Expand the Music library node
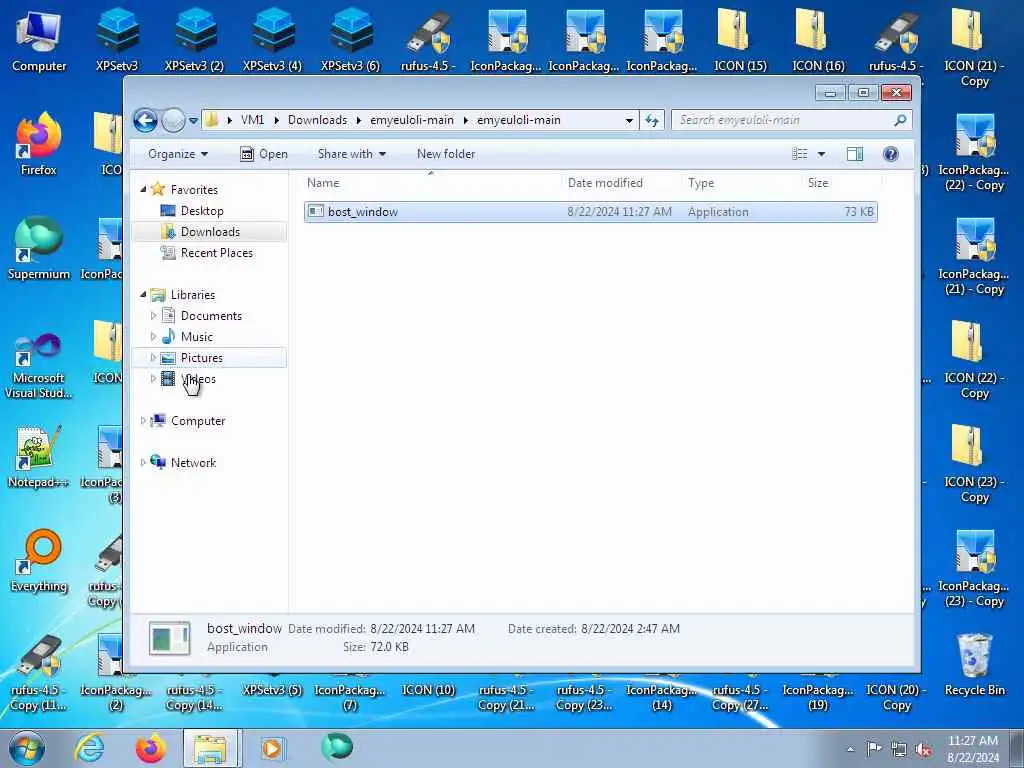The image size is (1024, 768). 153,336
